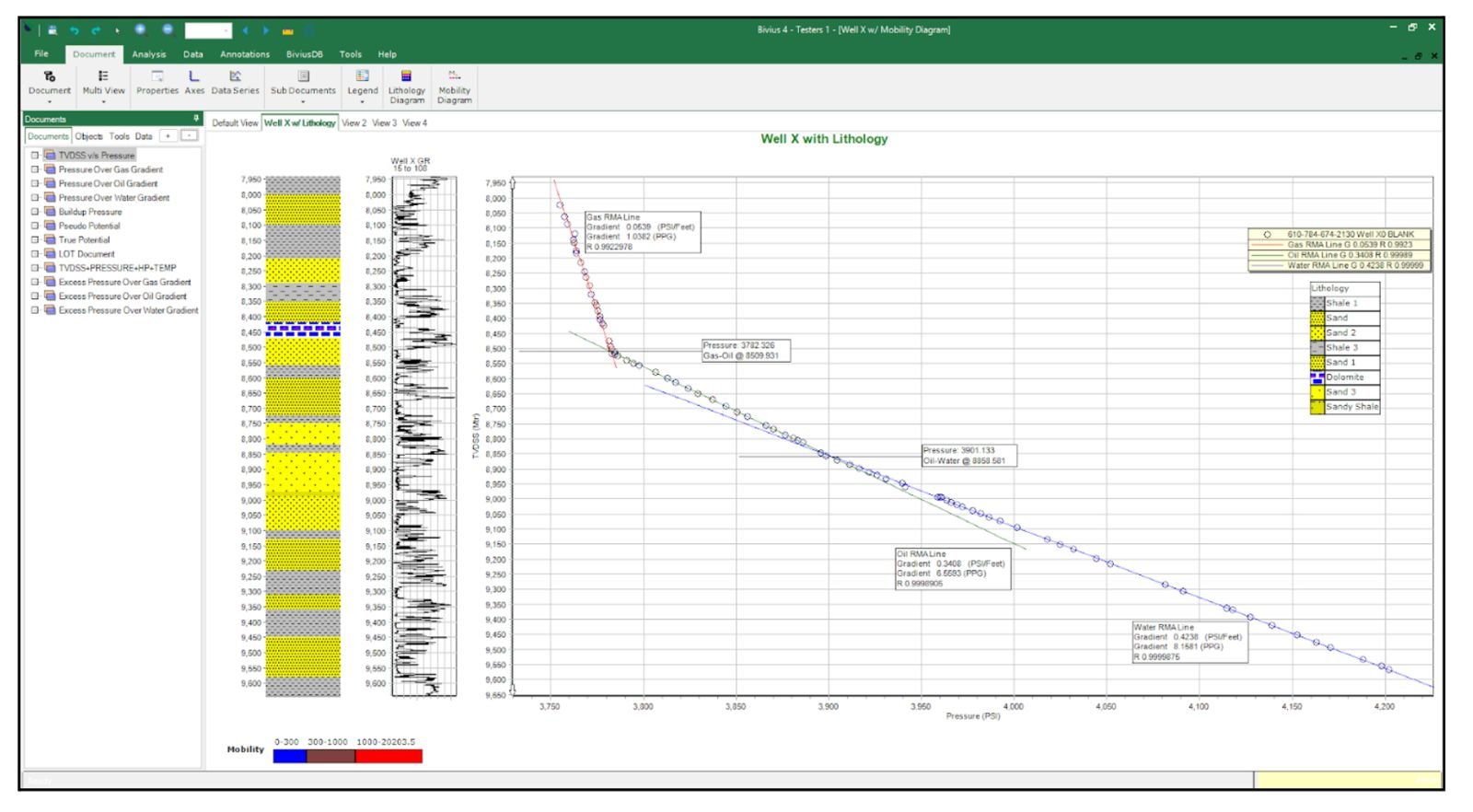This screenshot has height=812, width=1473.
Task: Click the red mobility color swatch
Action: click(389, 756)
